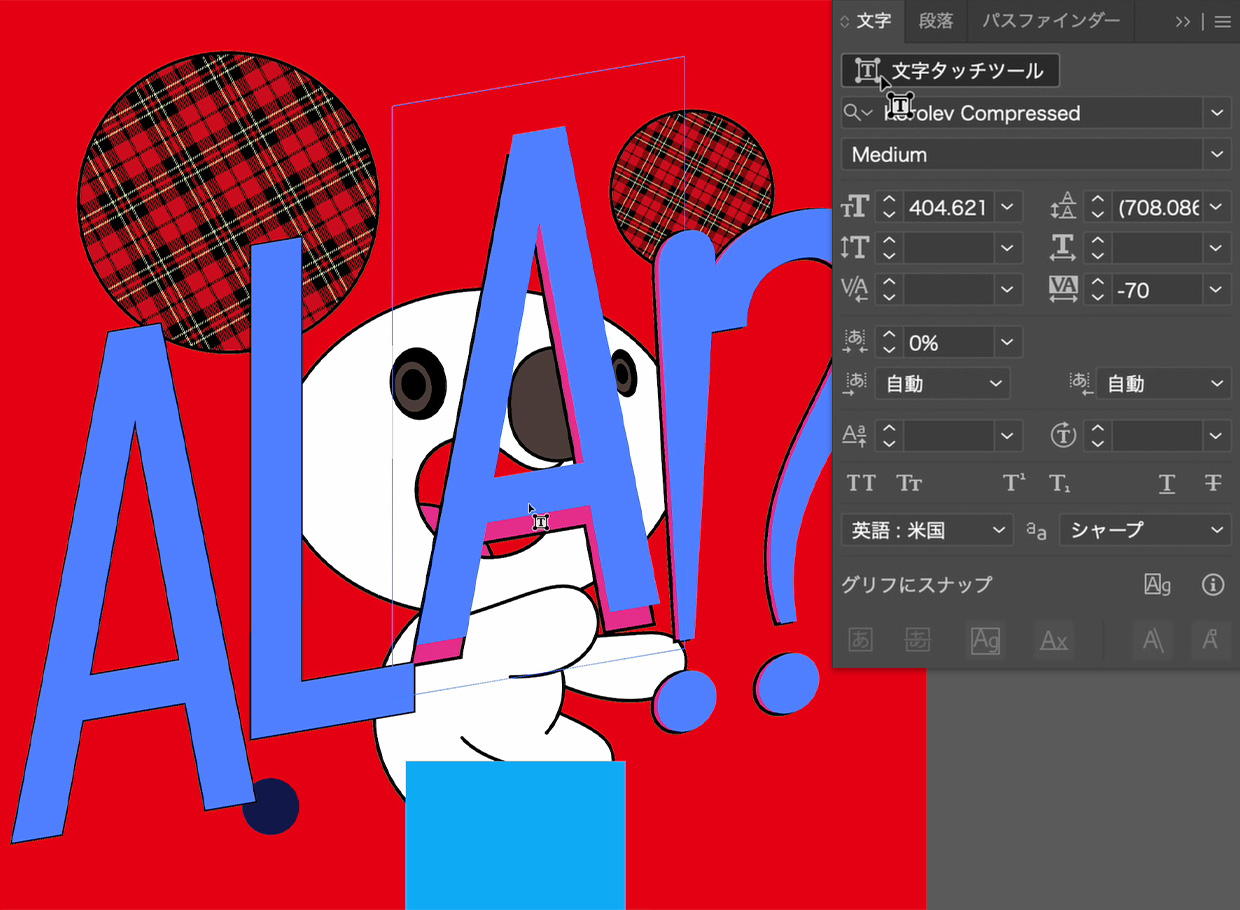Open the 英語：米国 language dropdown
Viewport: 1240px width, 910px height.
[x=928, y=530]
